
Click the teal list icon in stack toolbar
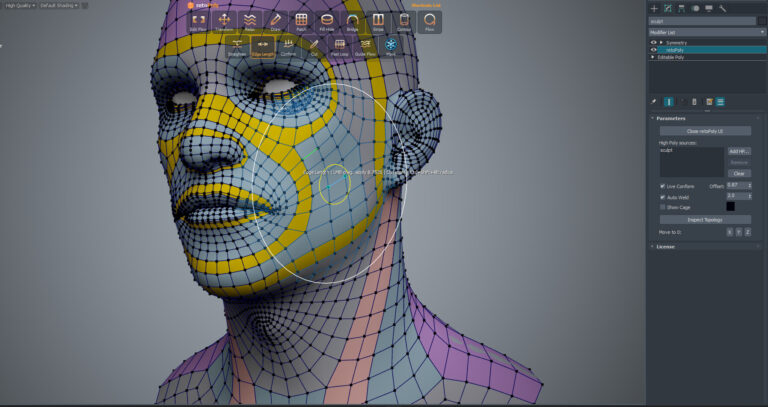720,102
